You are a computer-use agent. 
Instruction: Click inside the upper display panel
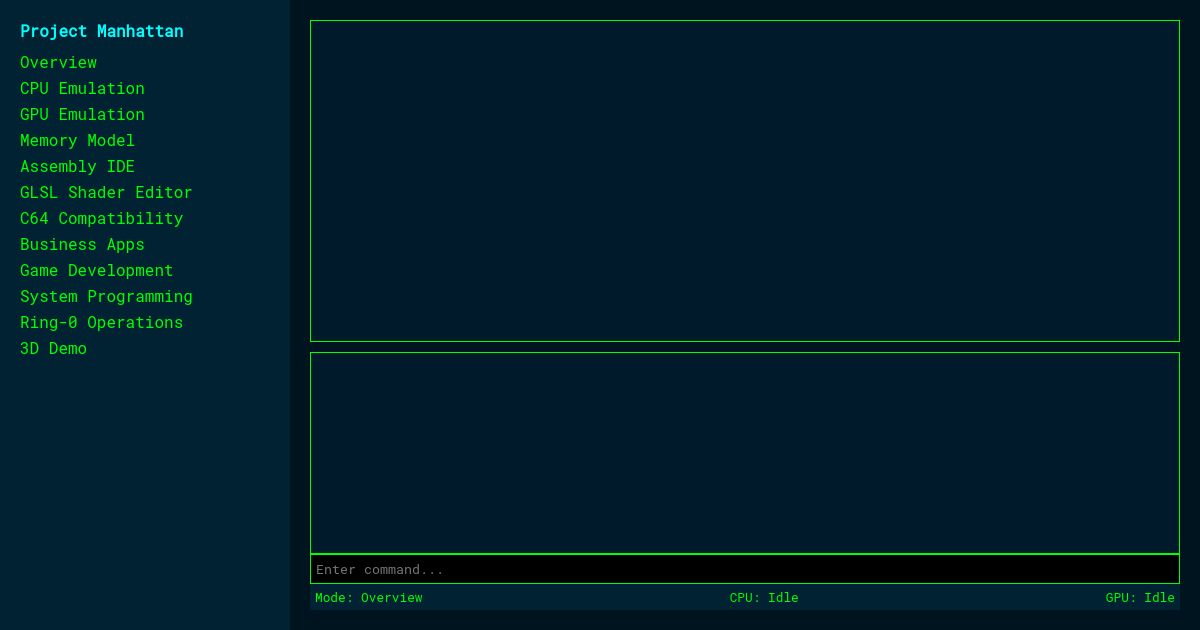(745, 181)
